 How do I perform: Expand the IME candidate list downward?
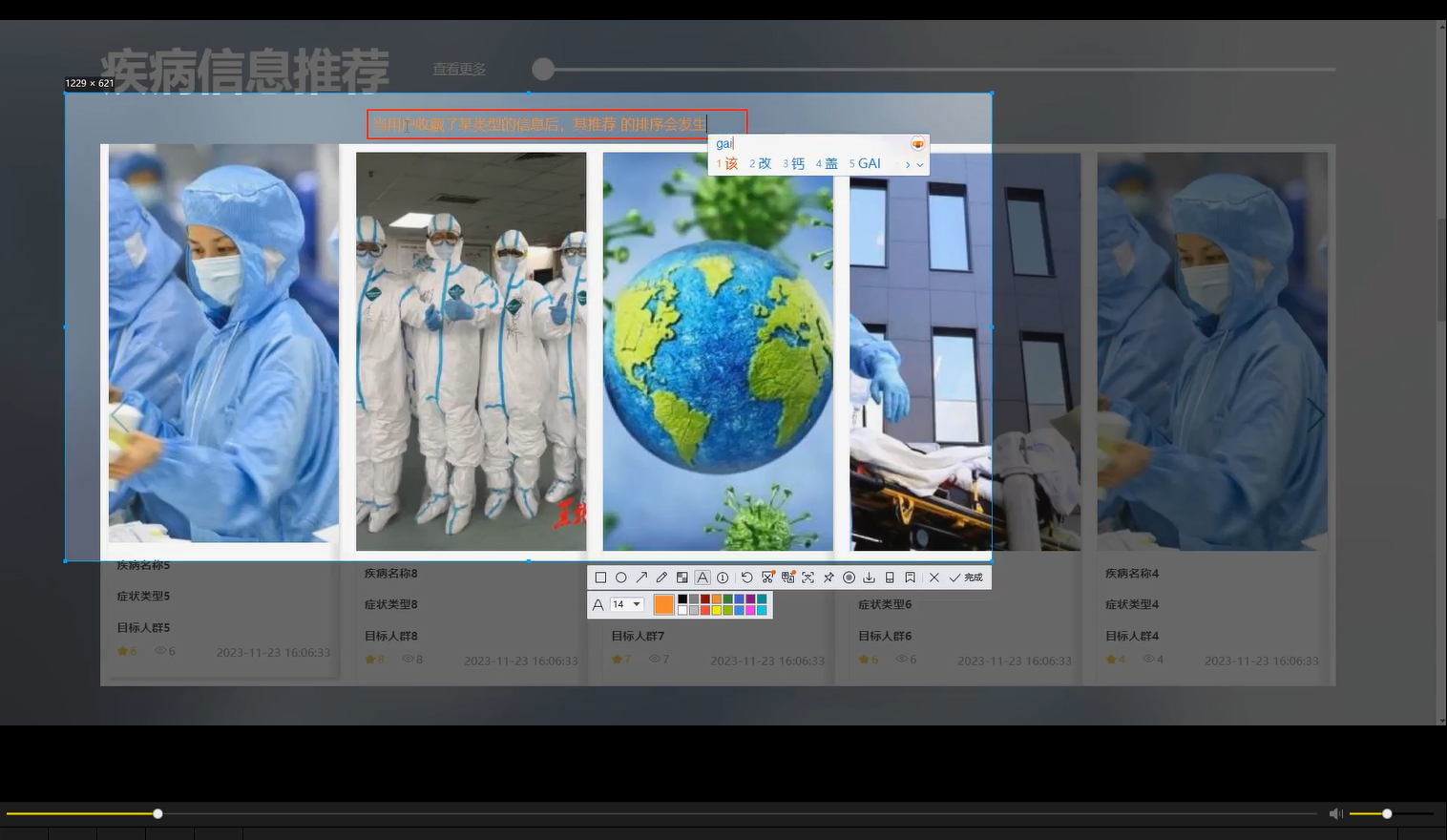[x=920, y=165]
